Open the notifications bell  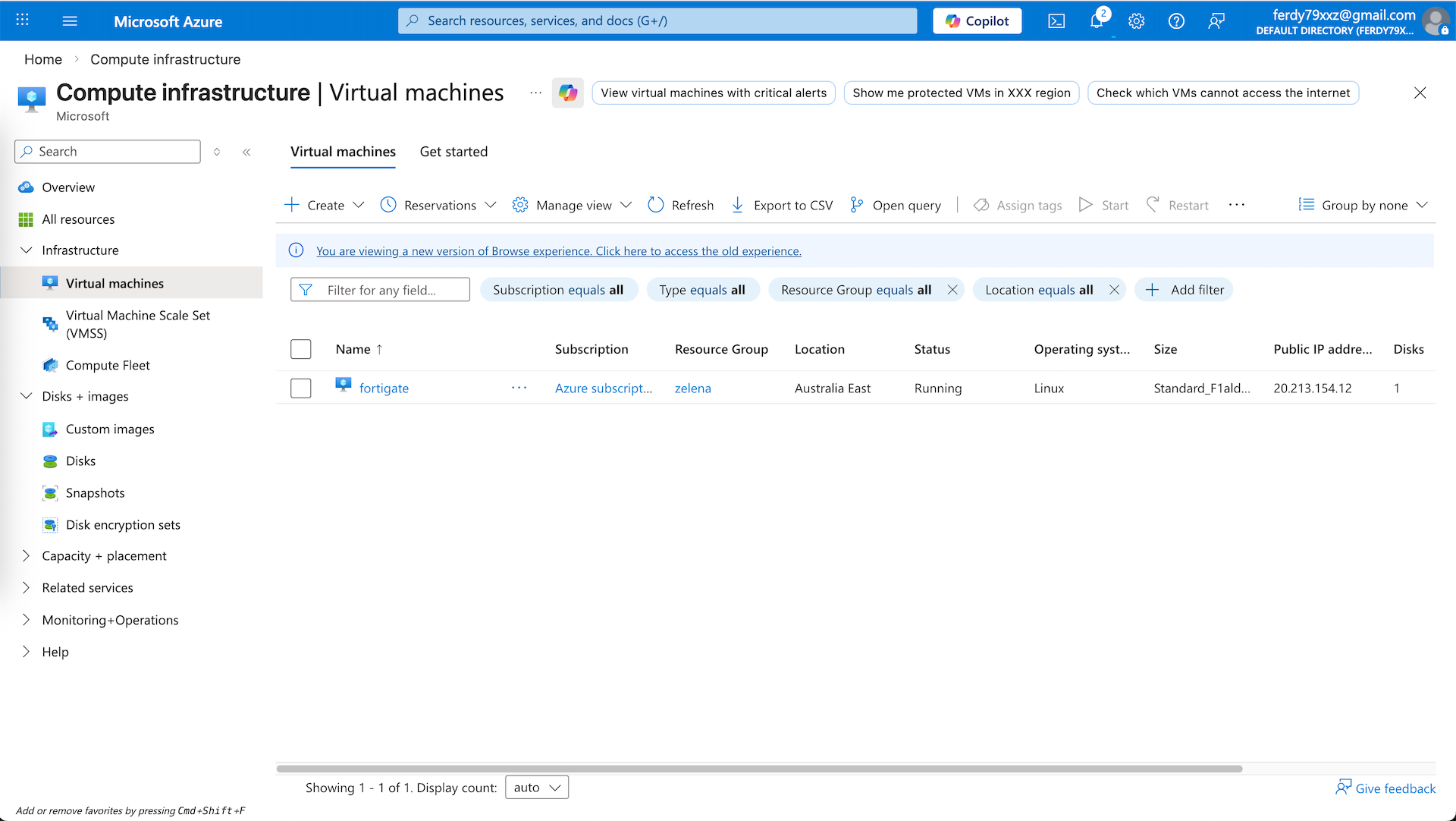(x=1097, y=21)
